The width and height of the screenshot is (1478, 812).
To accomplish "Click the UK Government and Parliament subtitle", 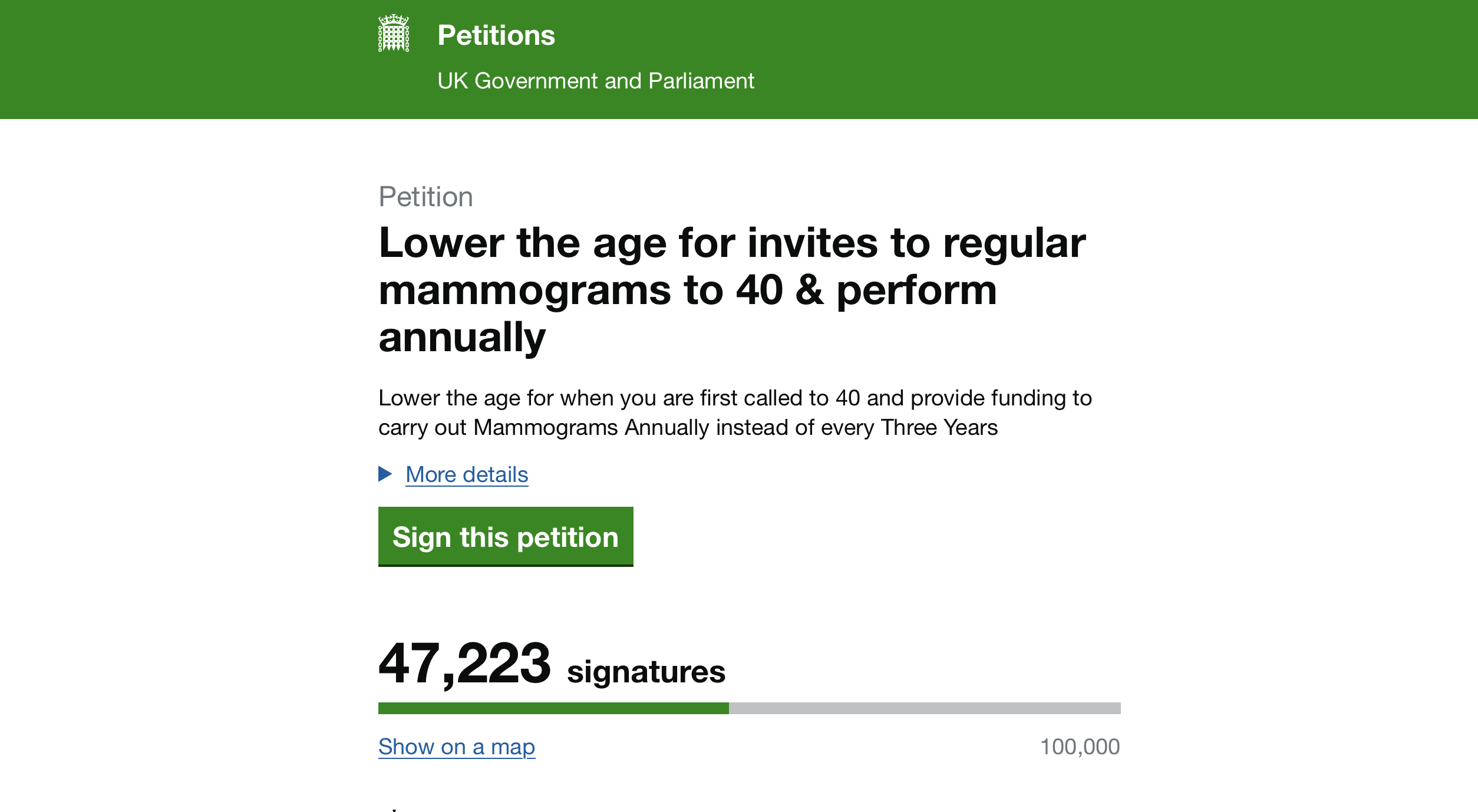I will (595, 81).
